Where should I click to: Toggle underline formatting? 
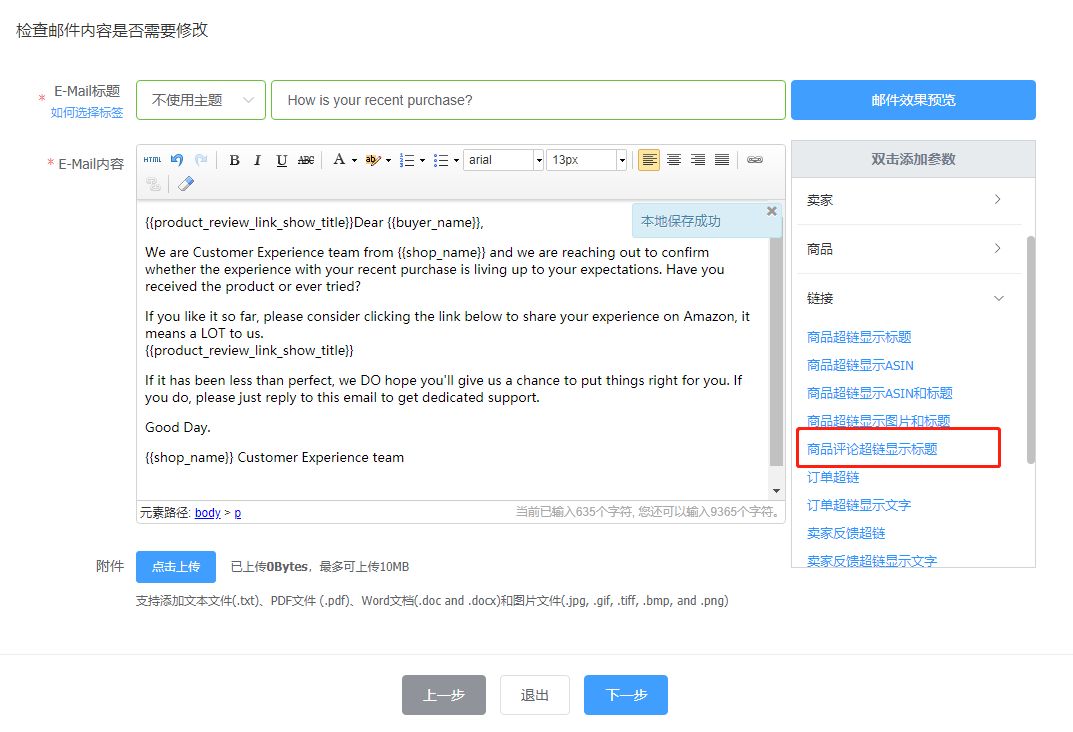click(x=281, y=160)
